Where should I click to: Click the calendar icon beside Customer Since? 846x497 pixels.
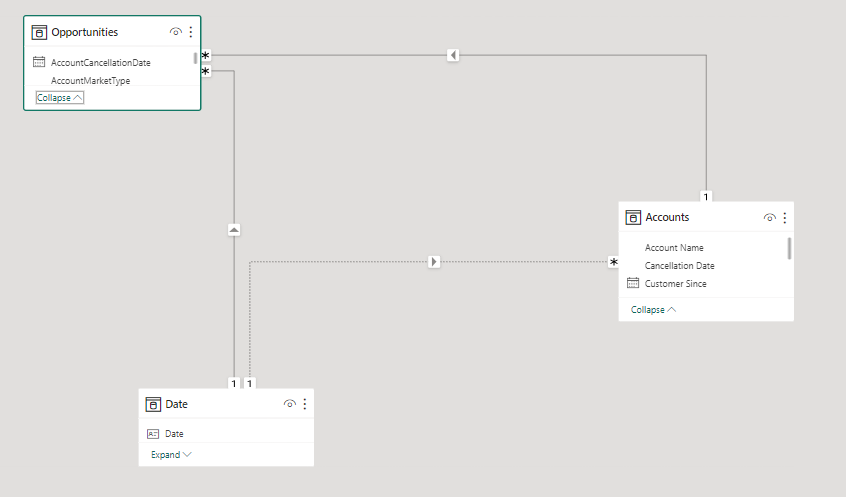[x=633, y=283]
